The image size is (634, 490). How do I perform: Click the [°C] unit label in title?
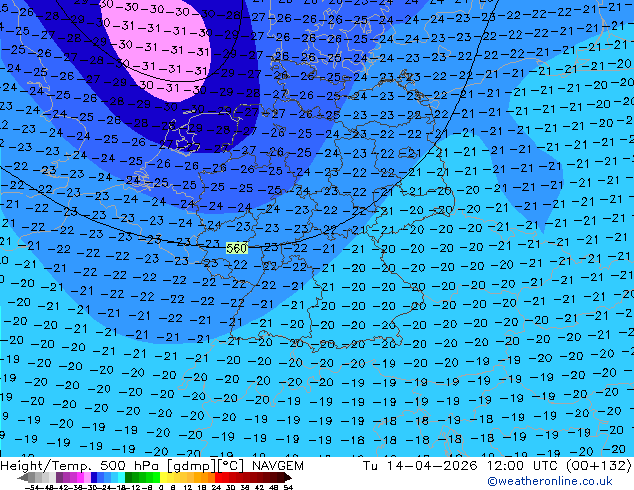coord(231,466)
